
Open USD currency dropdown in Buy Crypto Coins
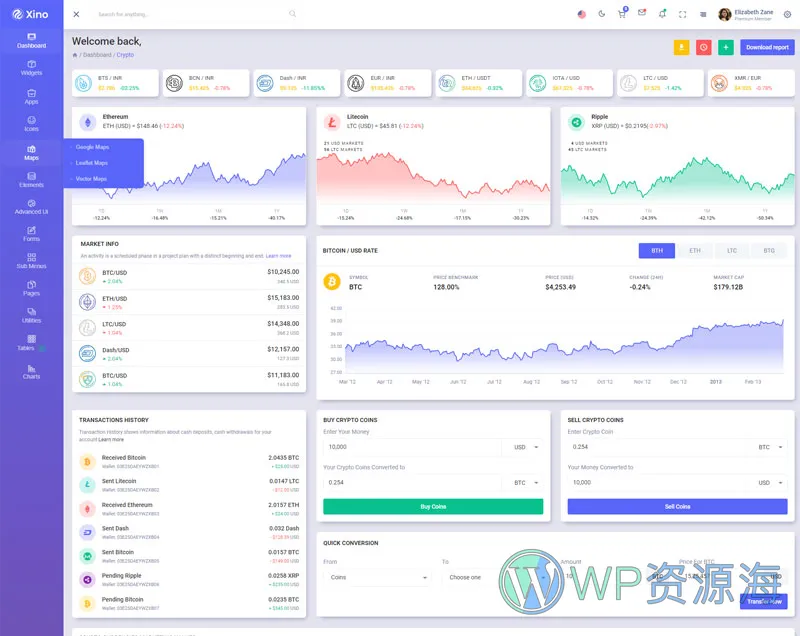(525, 447)
